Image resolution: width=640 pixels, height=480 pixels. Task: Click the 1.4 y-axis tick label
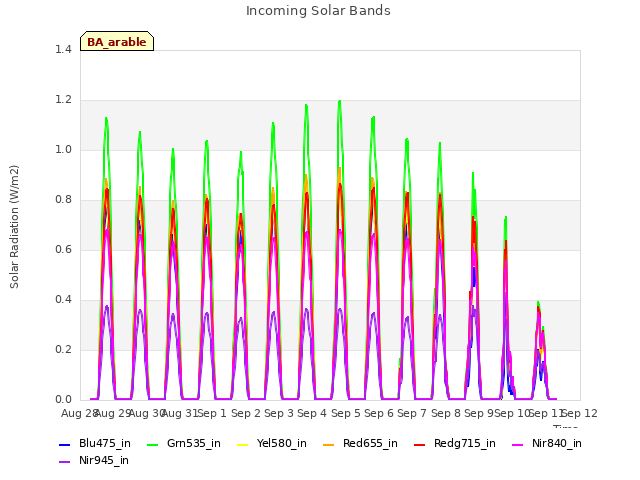(x=63, y=49)
